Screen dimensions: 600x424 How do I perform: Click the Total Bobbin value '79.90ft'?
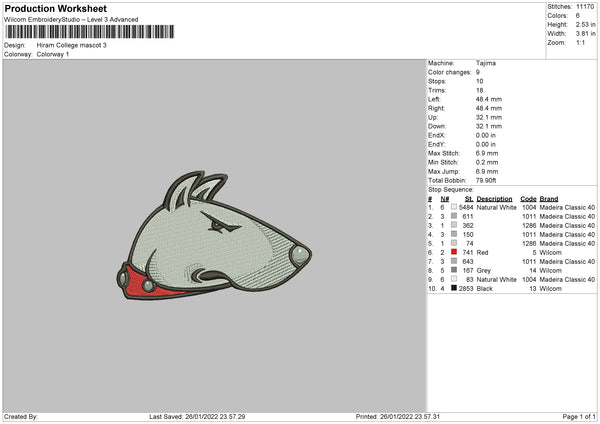486,180
